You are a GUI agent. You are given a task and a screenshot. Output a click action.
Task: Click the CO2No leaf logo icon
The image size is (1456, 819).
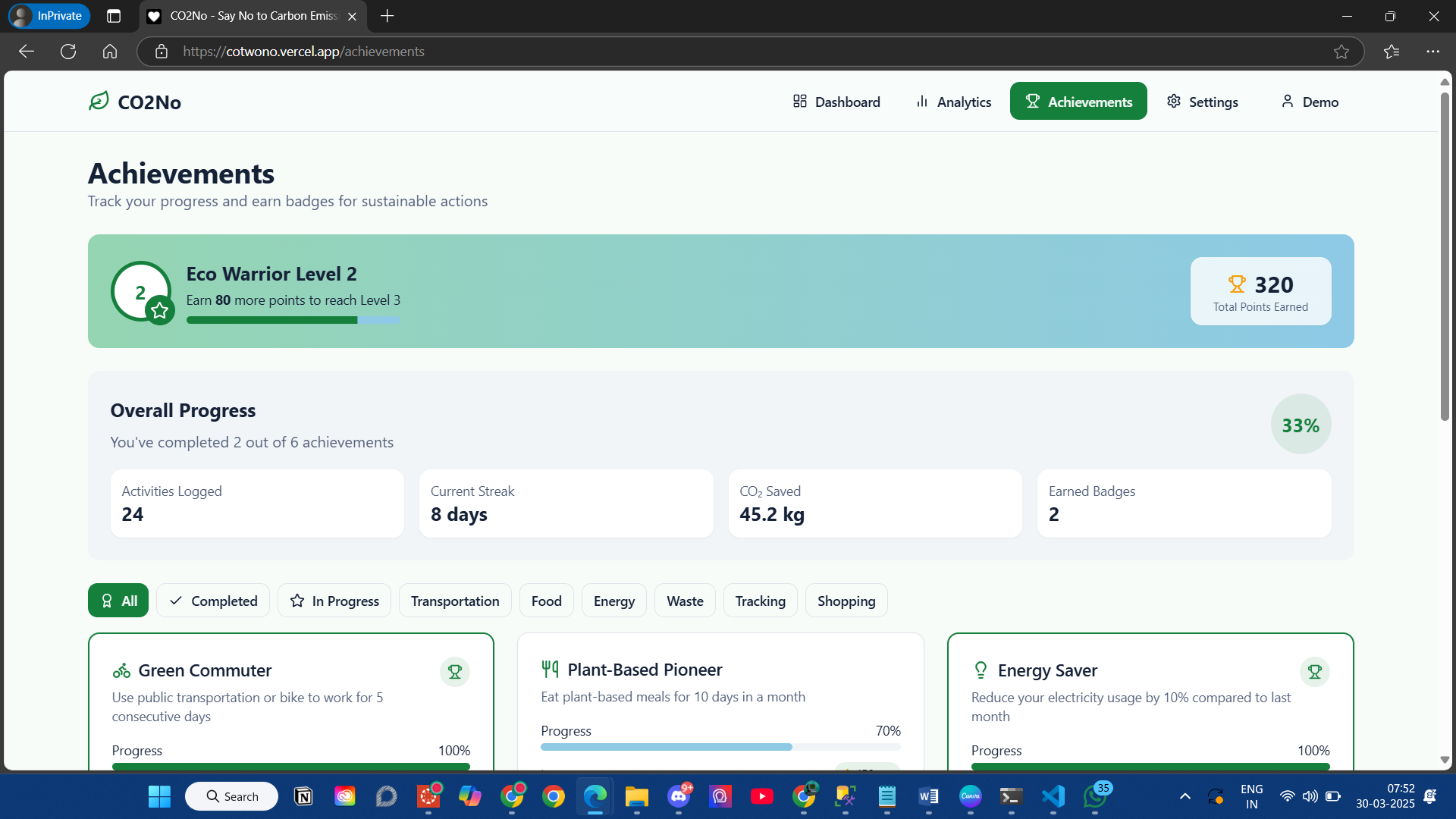pyautogui.click(x=99, y=101)
